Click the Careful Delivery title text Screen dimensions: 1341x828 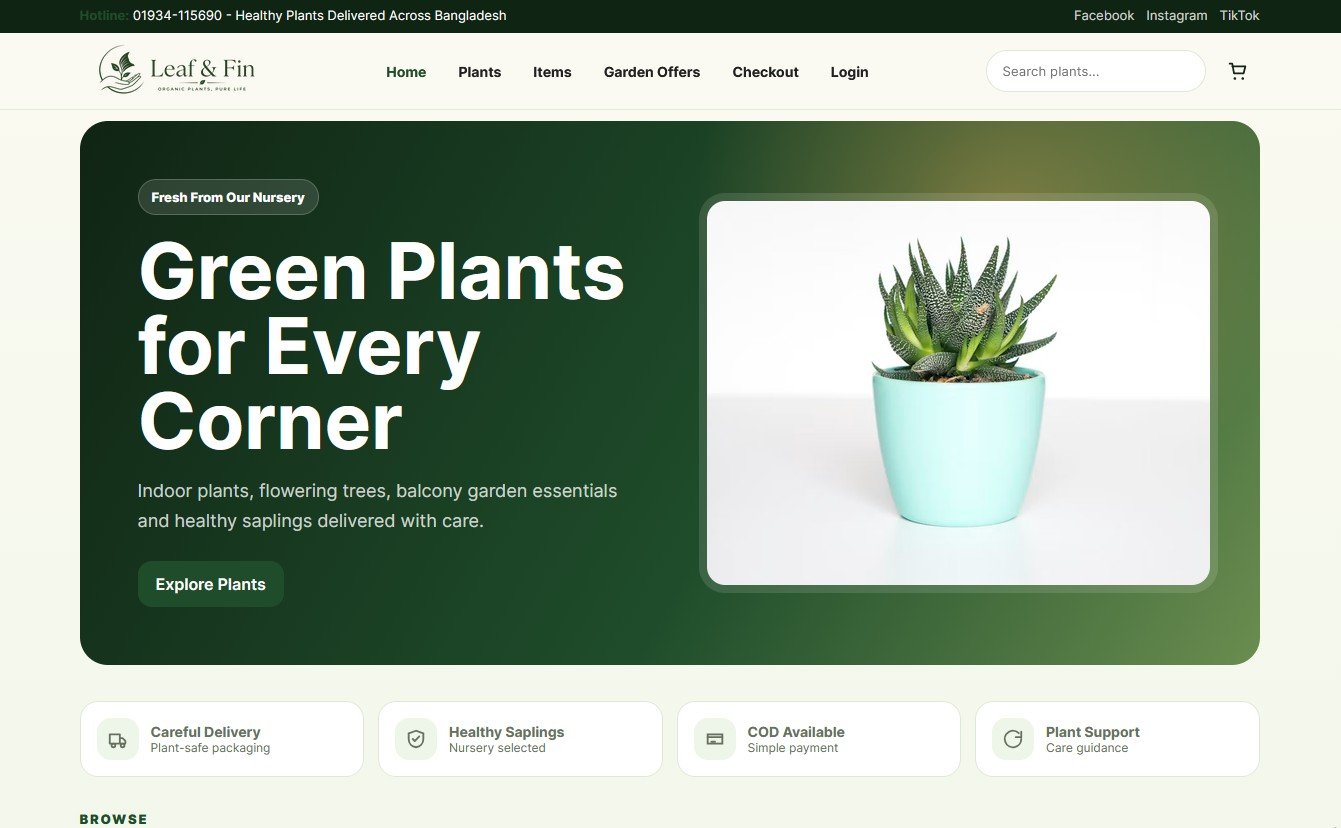point(205,732)
